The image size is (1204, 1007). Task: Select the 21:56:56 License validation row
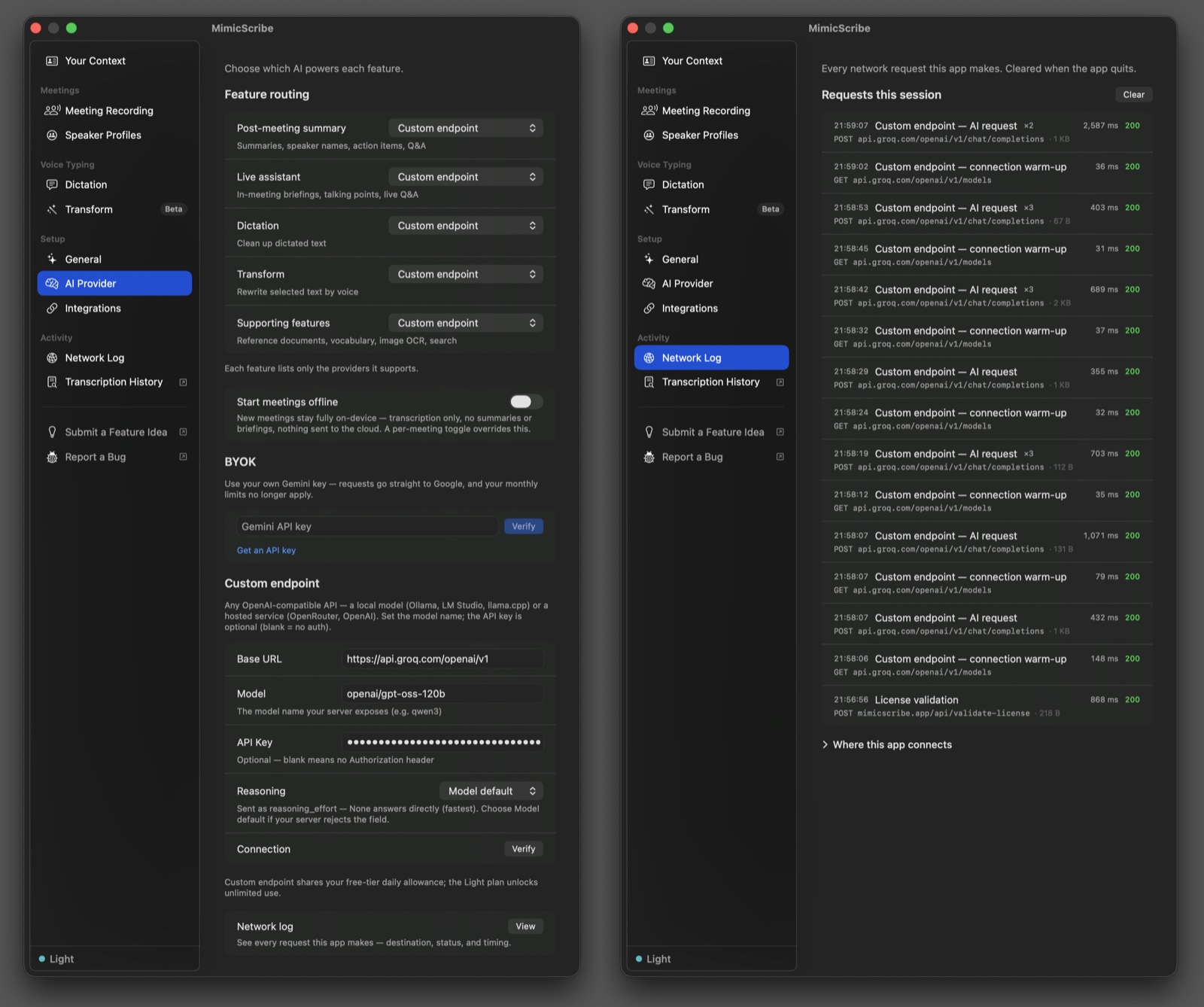click(x=987, y=706)
